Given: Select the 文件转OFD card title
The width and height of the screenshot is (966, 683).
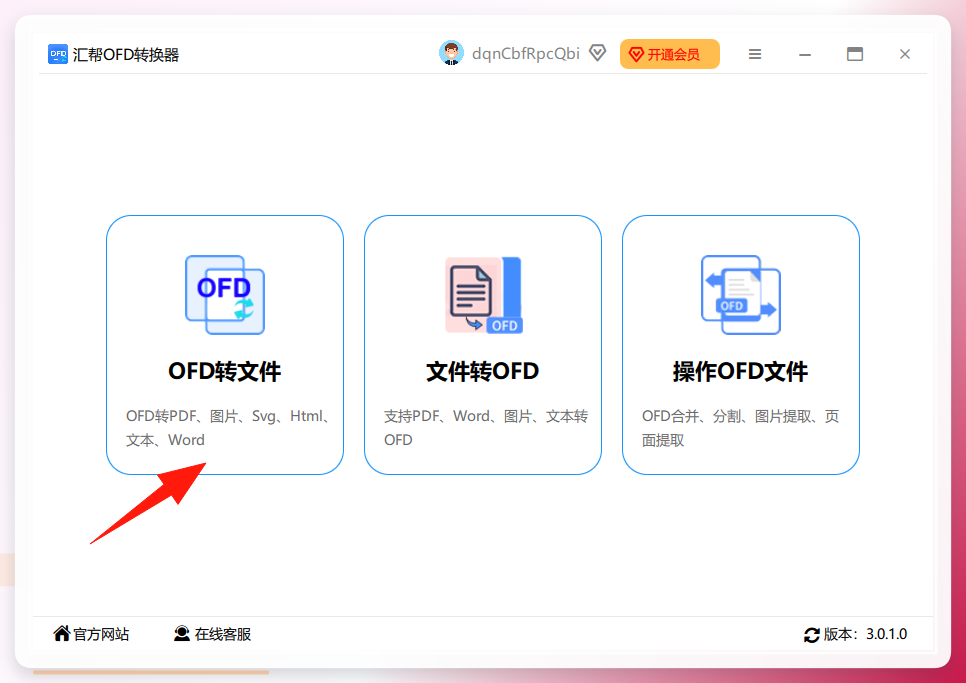Looking at the screenshot, I should pos(483,371).
